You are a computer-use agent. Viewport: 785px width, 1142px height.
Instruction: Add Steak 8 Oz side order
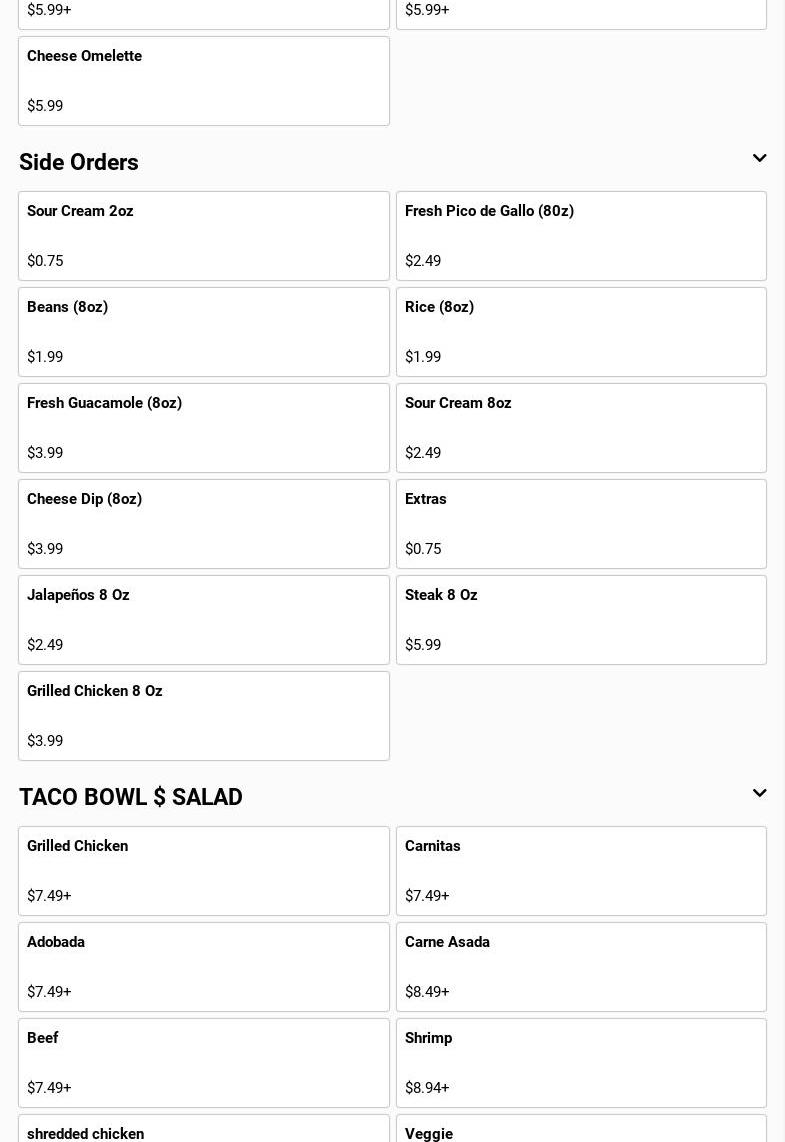click(581, 620)
